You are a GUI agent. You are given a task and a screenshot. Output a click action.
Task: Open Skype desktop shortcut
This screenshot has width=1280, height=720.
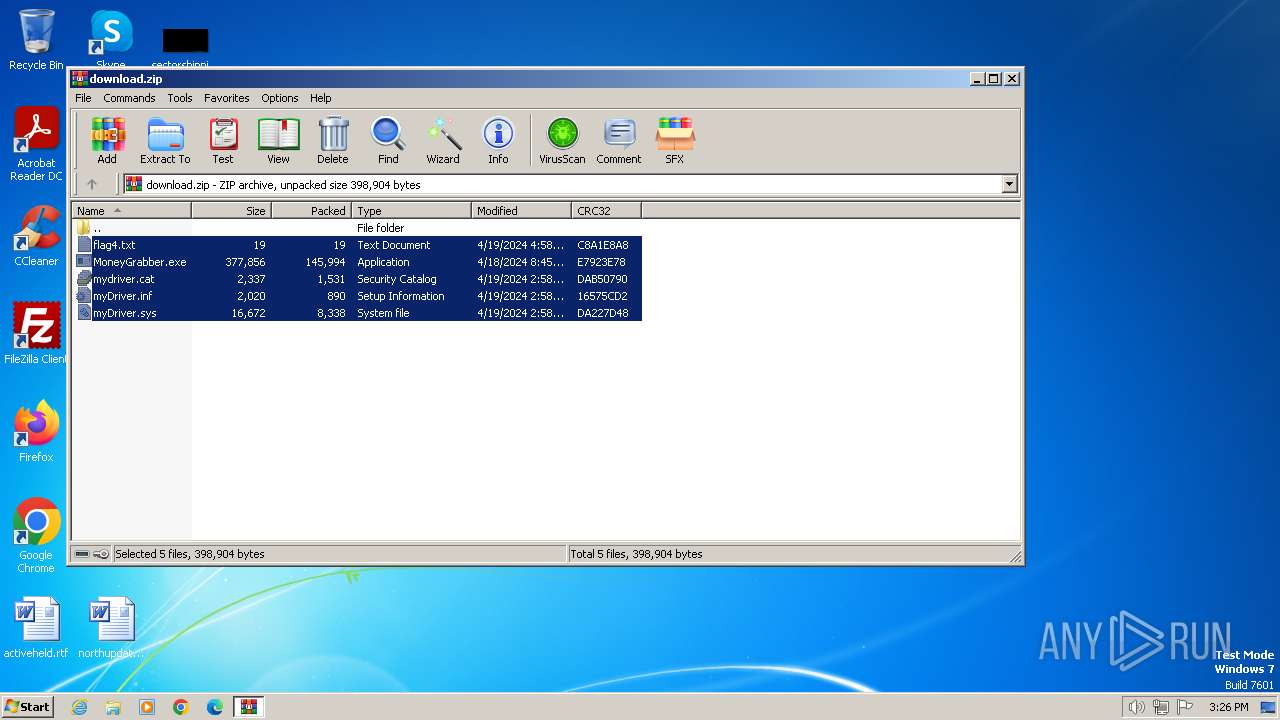(x=111, y=40)
